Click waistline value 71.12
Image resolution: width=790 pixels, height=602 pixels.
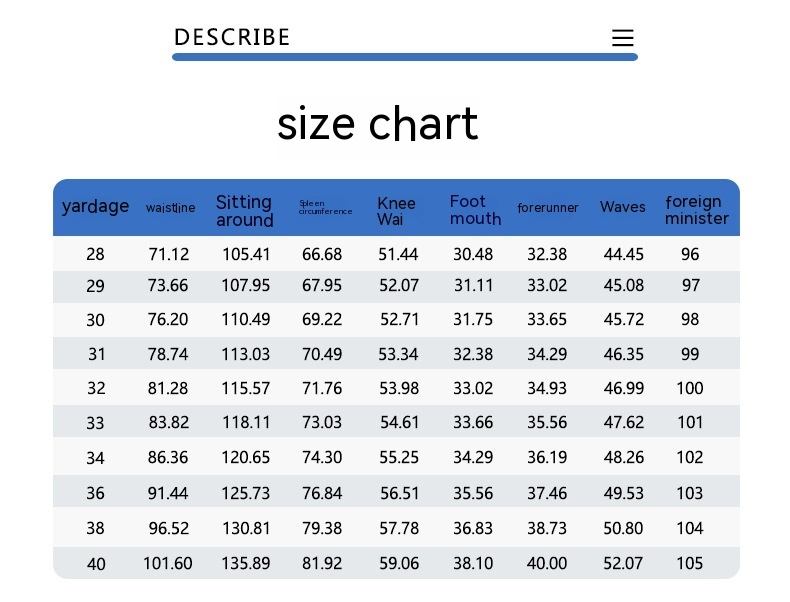(x=168, y=254)
